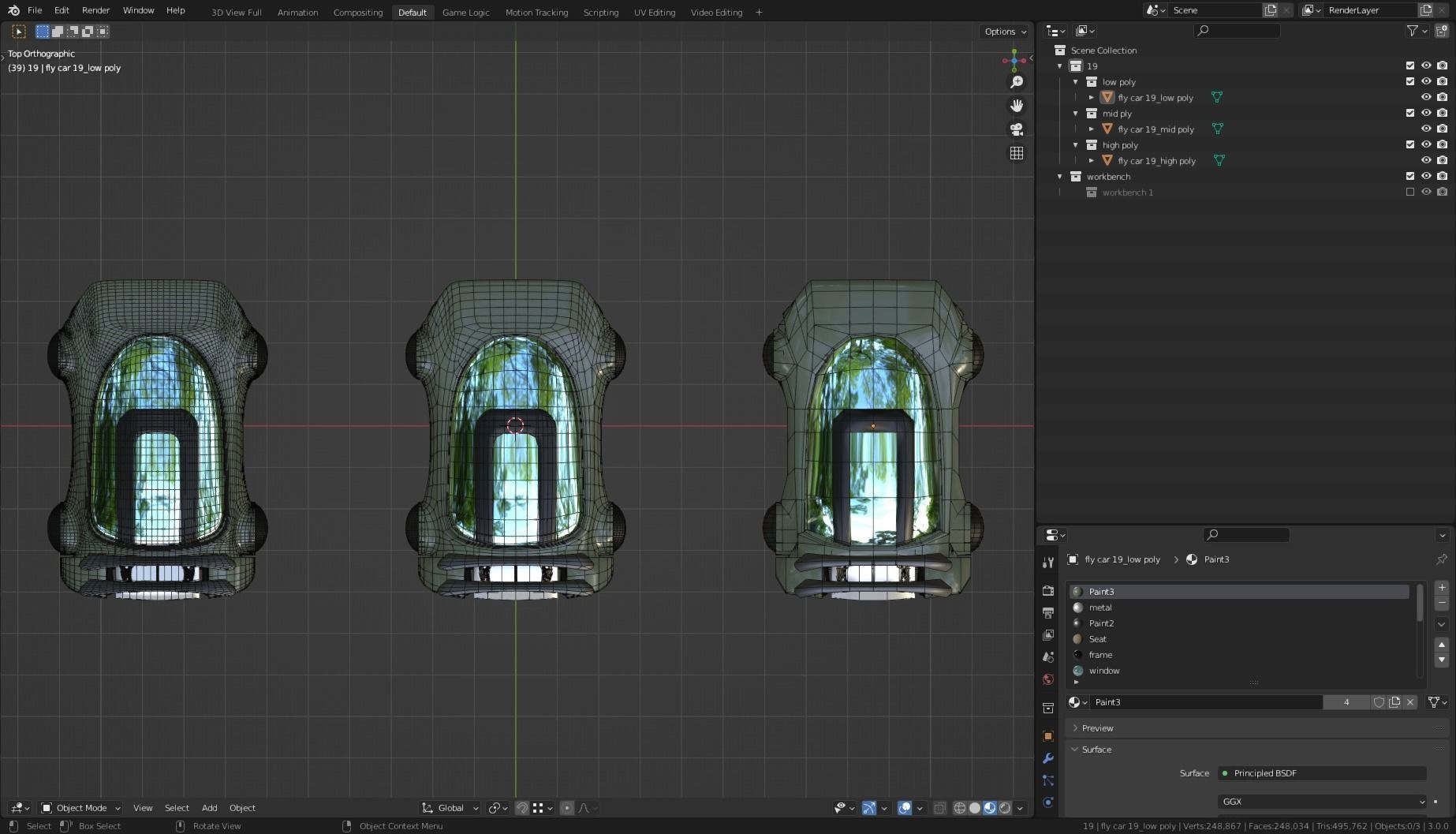Collapse the mid ply collection

coord(1075,114)
